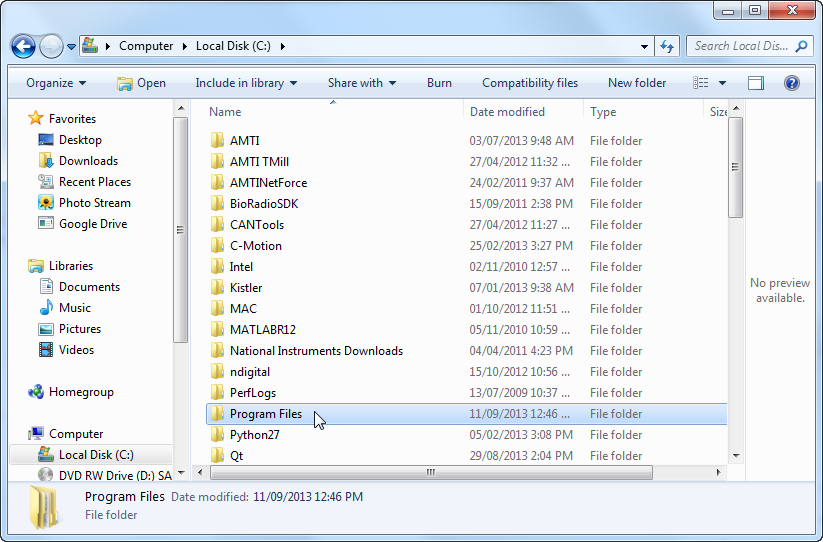This screenshot has width=823, height=542.
Task: Click Burn in the toolbar
Action: click(439, 83)
